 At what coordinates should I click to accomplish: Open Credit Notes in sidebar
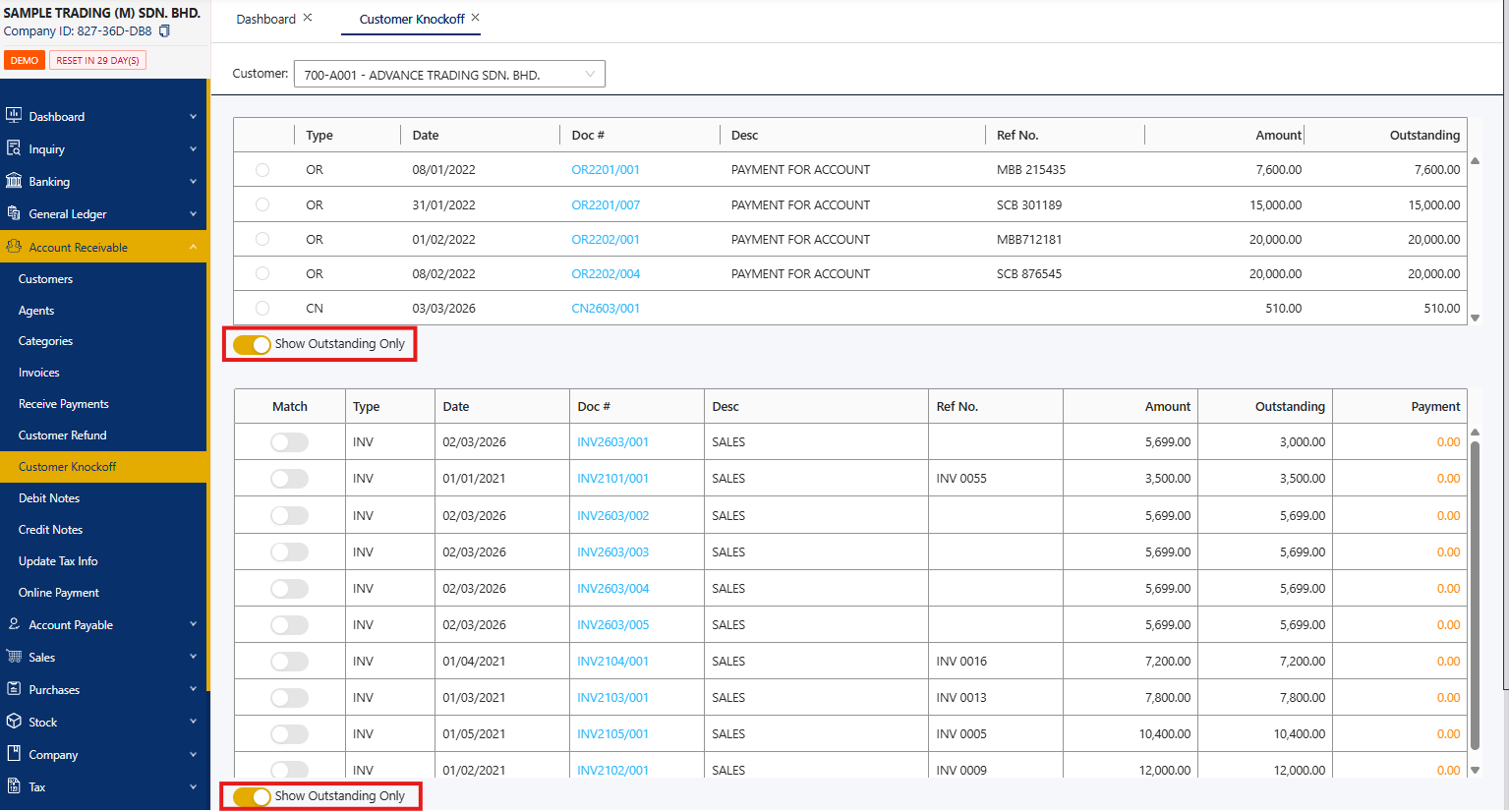[50, 530]
